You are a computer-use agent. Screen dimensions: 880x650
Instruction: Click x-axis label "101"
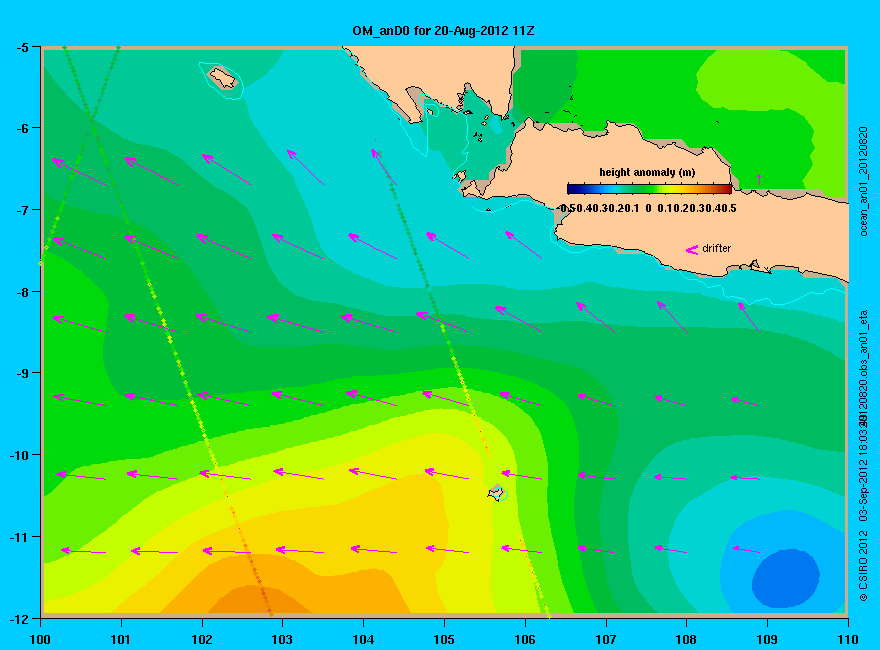[x=121, y=639]
